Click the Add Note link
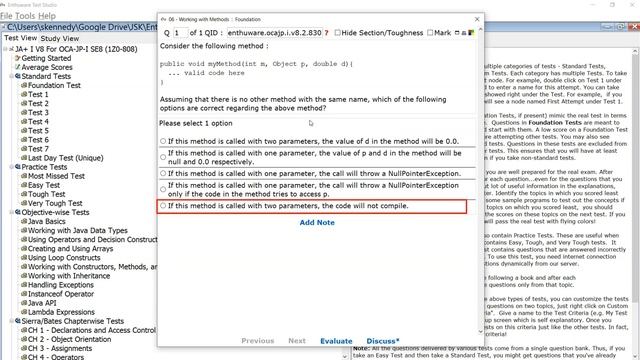640x360 pixels. 317,222
